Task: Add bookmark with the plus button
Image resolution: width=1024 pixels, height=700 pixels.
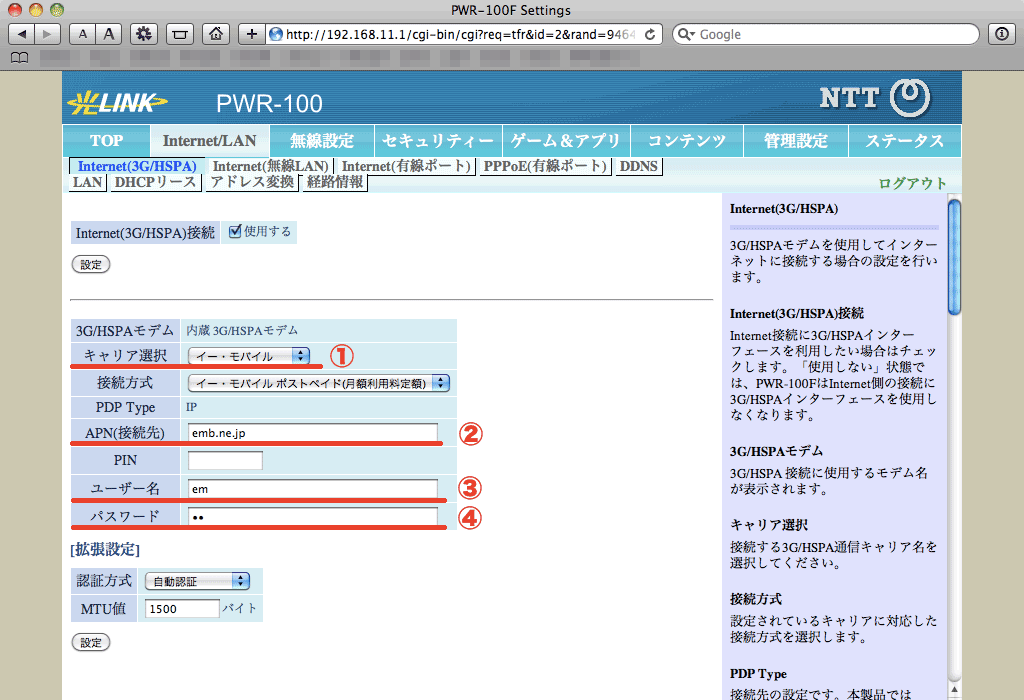Action: [x=251, y=34]
